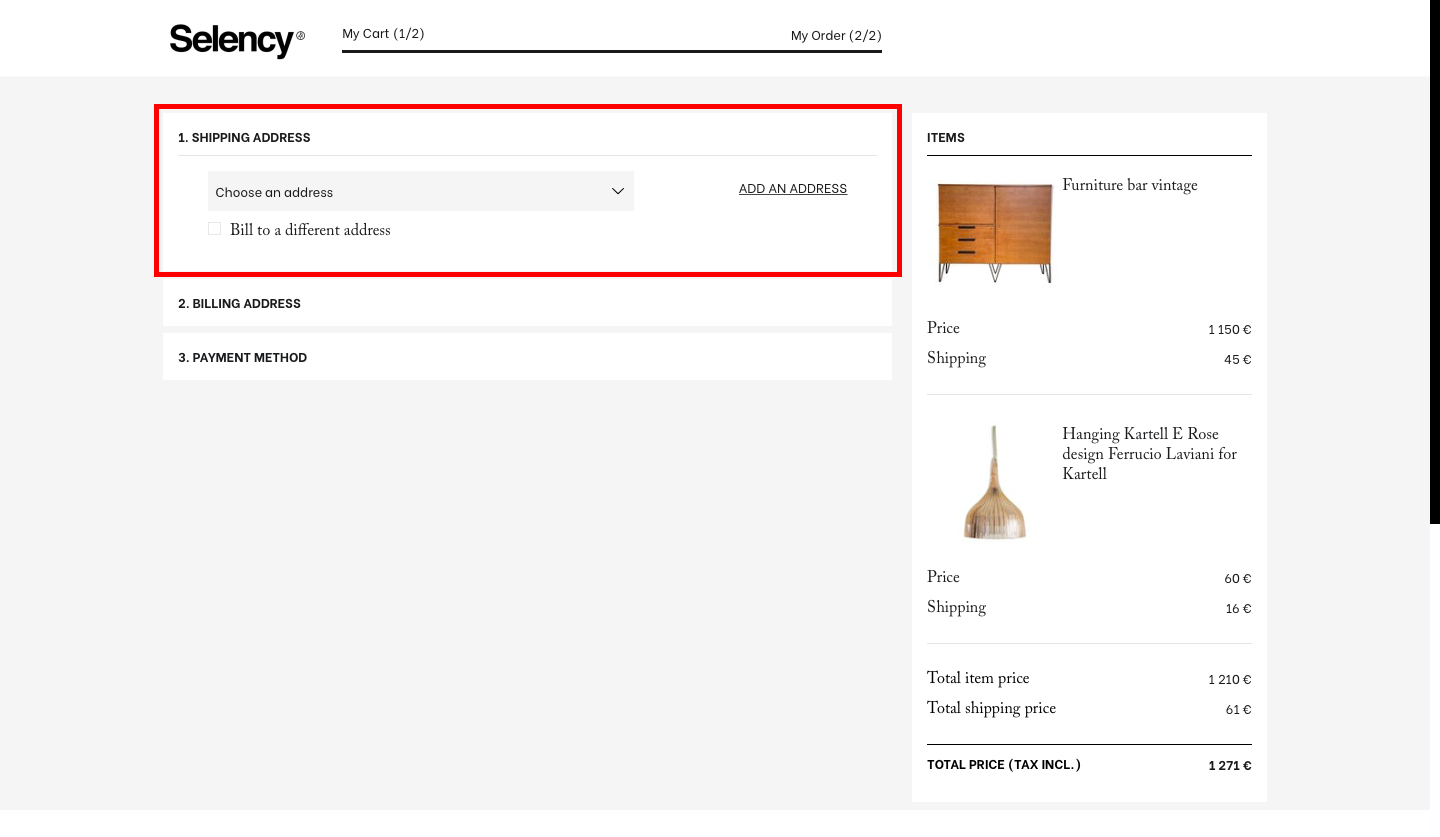Go to the My Order (2/2) step

point(836,36)
